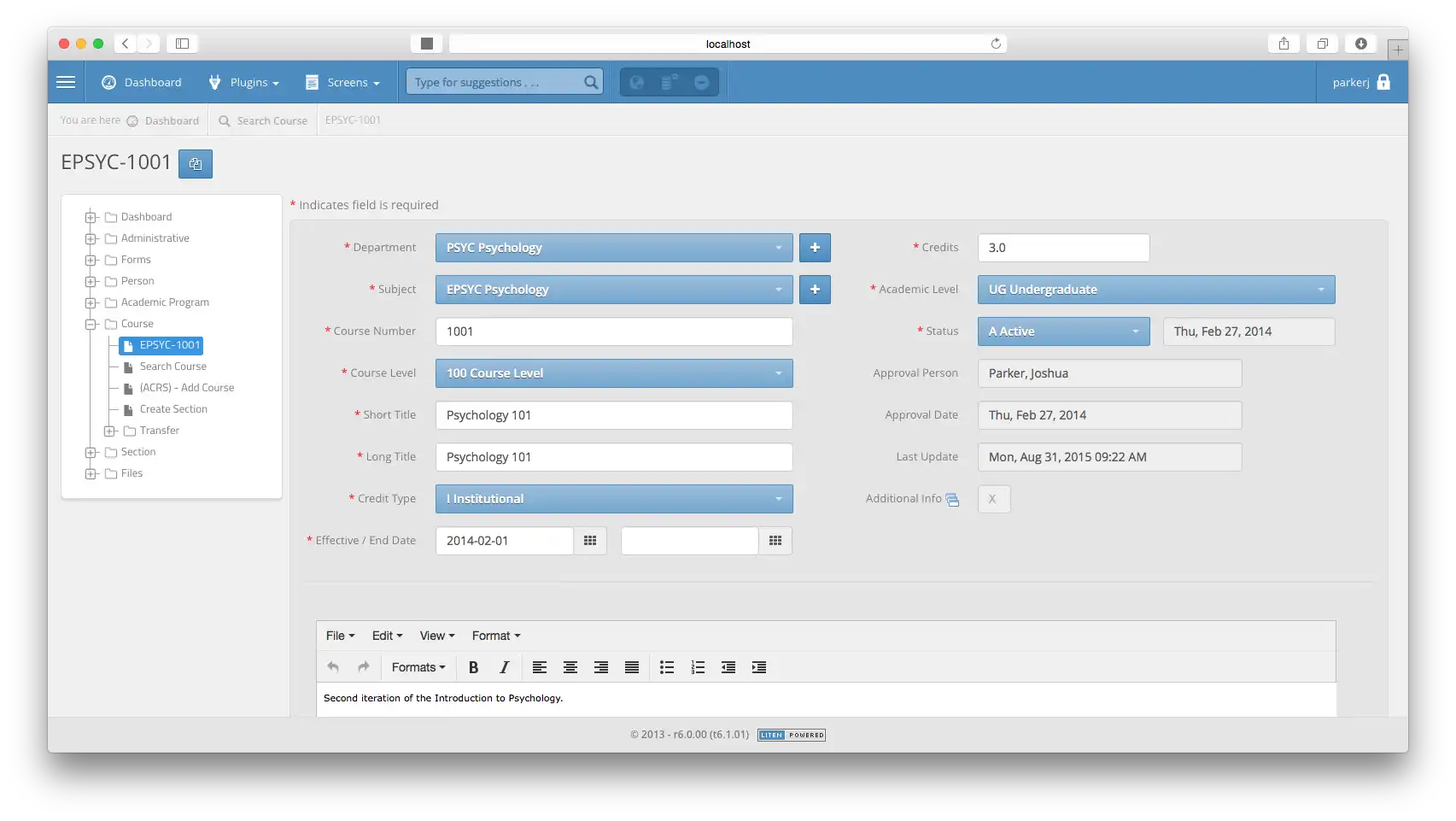This screenshot has height=821, width=1456.
Task: Create a numbered list in the editor
Action: point(698,667)
